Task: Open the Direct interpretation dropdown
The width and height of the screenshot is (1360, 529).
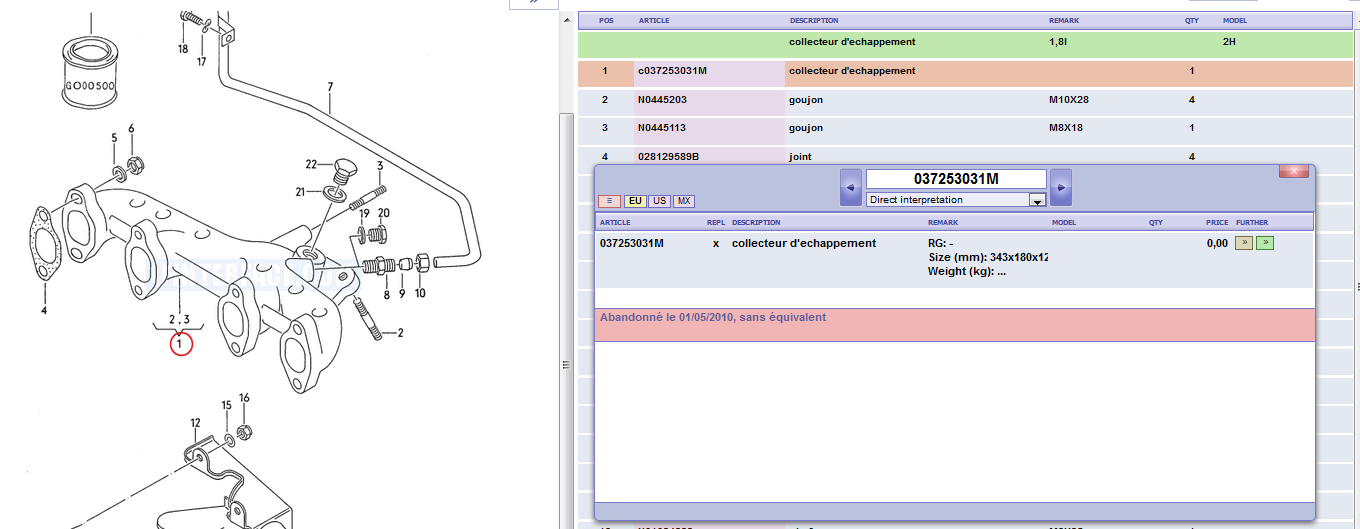Action: (1038, 200)
